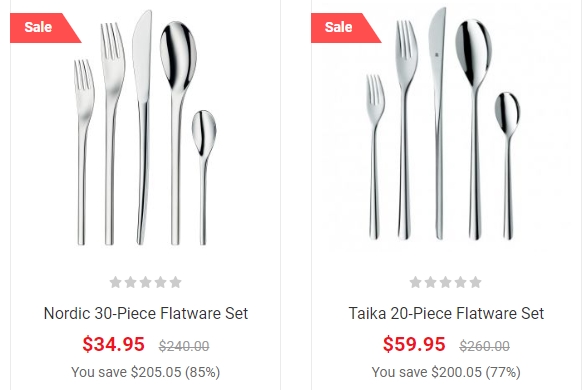
Task: Select first star for Taika 20-Piece set
Action: (x=416, y=282)
